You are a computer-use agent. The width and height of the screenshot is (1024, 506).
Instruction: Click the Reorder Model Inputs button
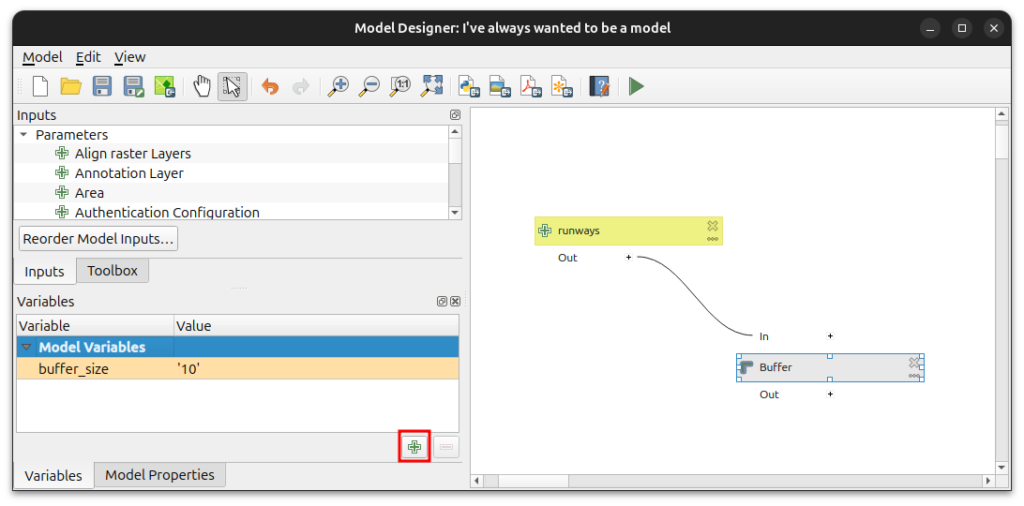pyautogui.click(x=99, y=239)
